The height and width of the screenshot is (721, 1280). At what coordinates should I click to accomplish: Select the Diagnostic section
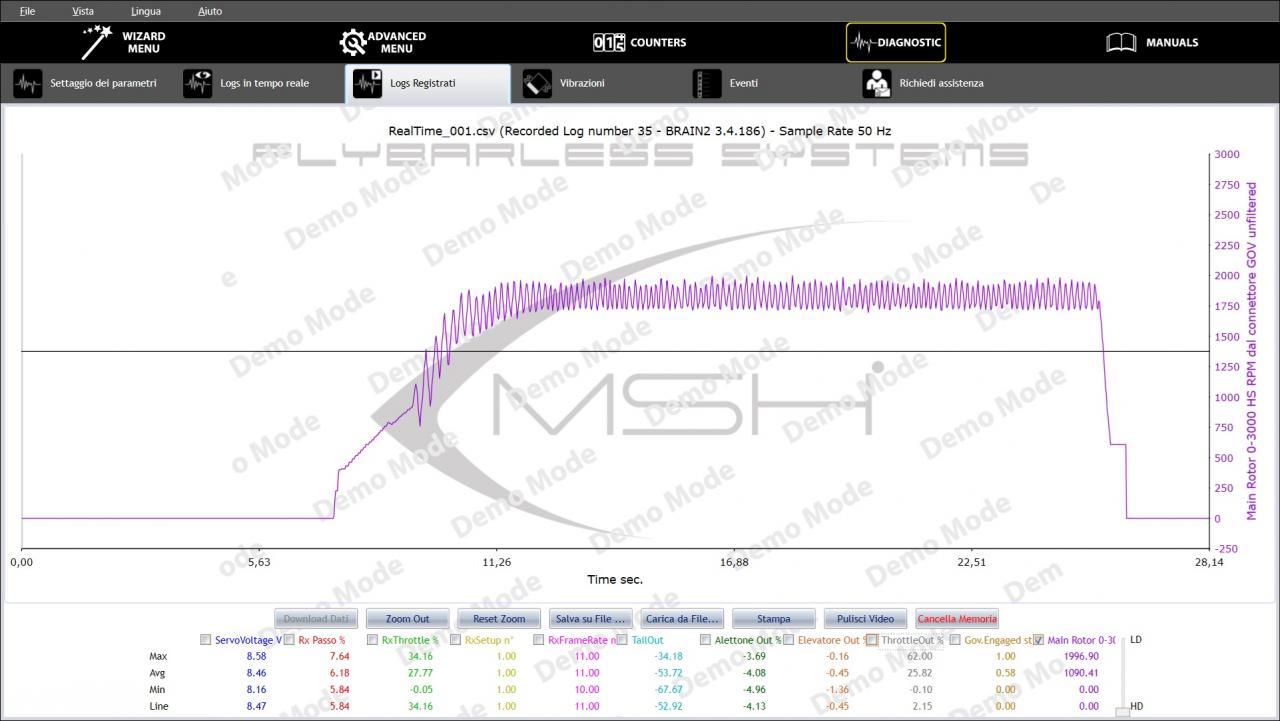click(x=895, y=43)
